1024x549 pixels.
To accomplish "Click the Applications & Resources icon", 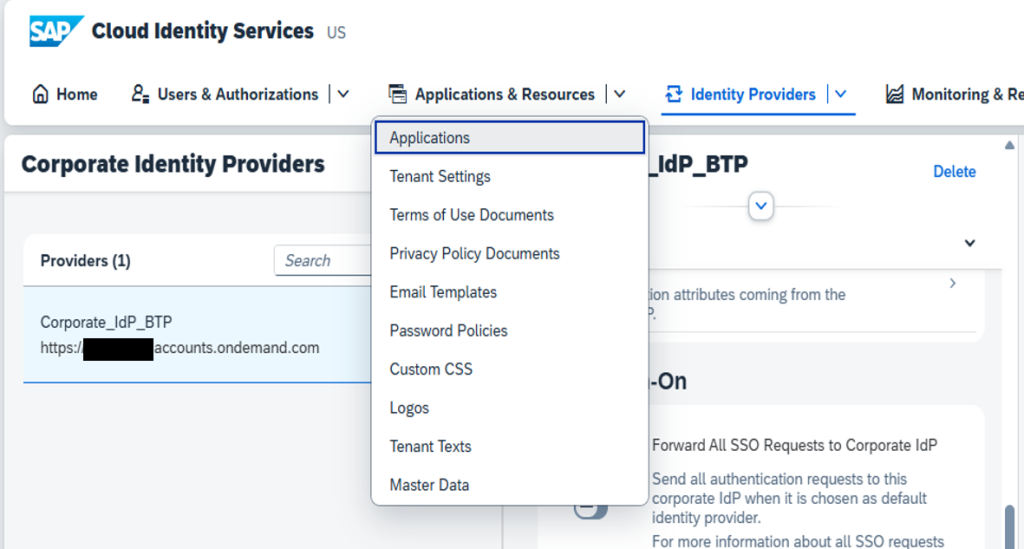I will [398, 94].
